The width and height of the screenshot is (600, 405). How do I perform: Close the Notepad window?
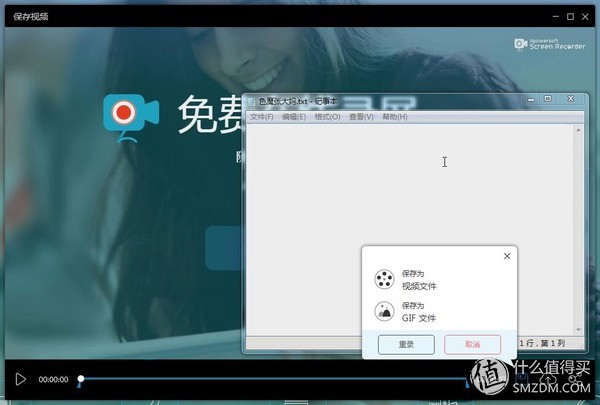pyautogui.click(x=571, y=99)
